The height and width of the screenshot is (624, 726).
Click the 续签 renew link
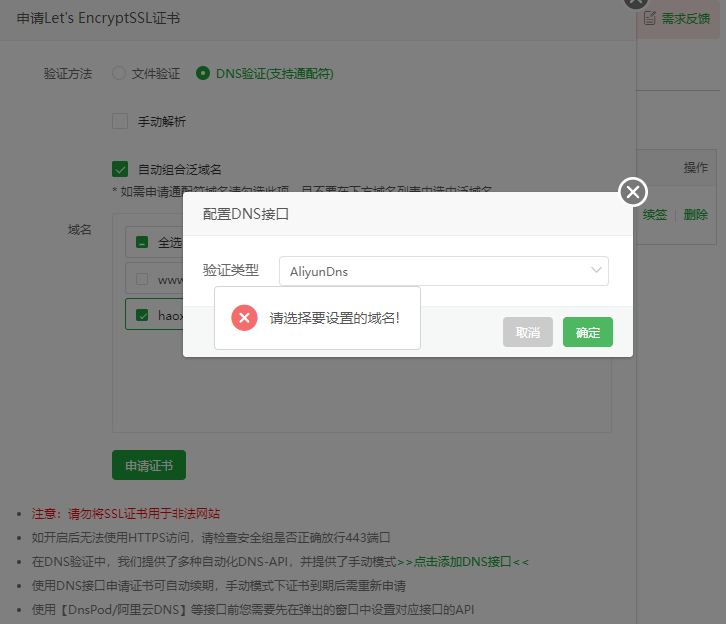pyautogui.click(x=655, y=215)
